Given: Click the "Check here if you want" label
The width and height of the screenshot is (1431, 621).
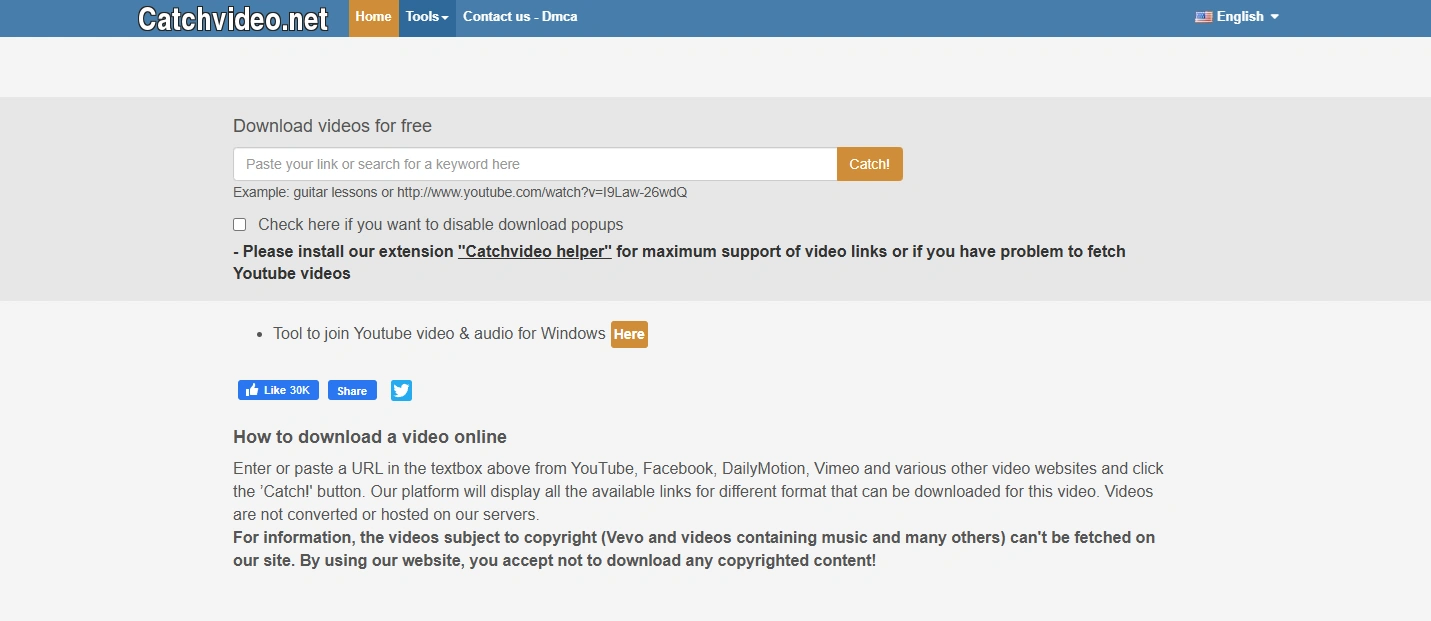Looking at the screenshot, I should pos(440,224).
